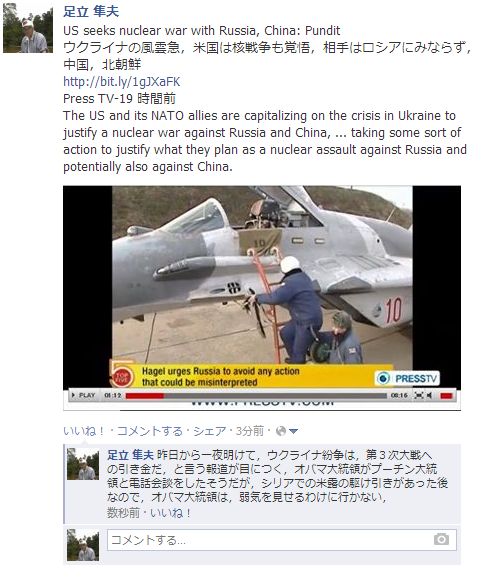The width and height of the screenshot is (484, 583).
Task: Click the post author's profile picture
Action: [x=28, y=28]
